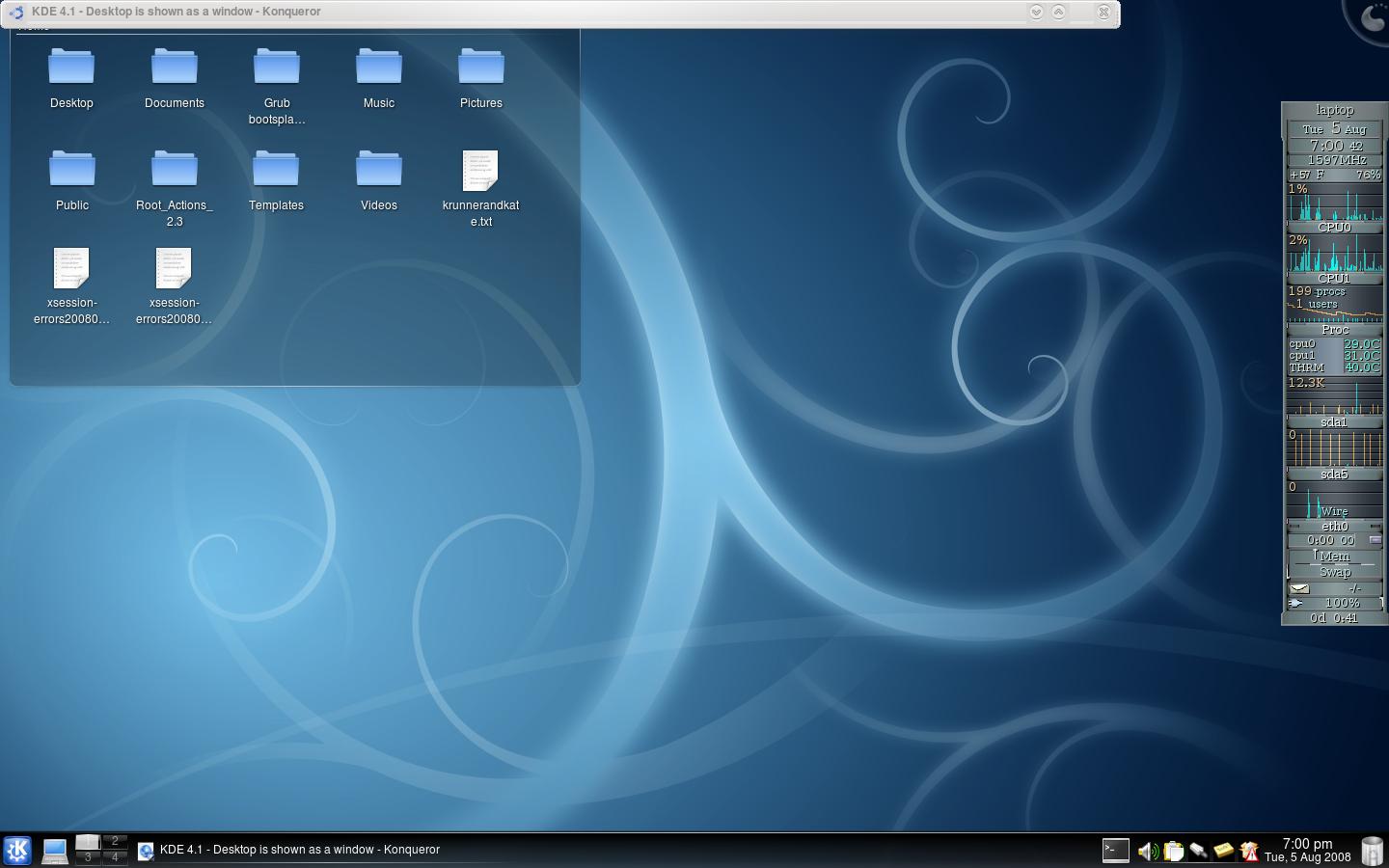The height and width of the screenshot is (868, 1389).
Task: Open the Plasma cashew toolbox in corner
Action: pos(1372,17)
